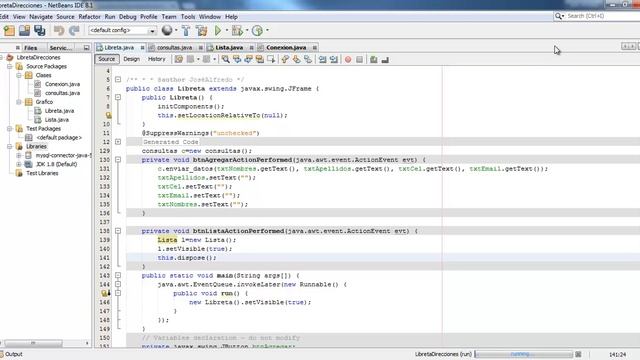The width and height of the screenshot is (640, 360).
Task: Switch editor to Source view
Action: point(107,59)
